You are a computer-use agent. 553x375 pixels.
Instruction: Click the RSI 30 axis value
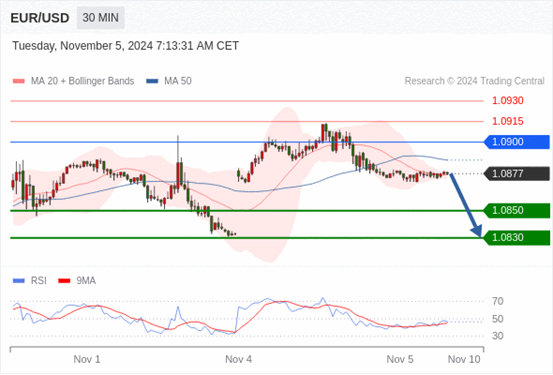click(498, 336)
